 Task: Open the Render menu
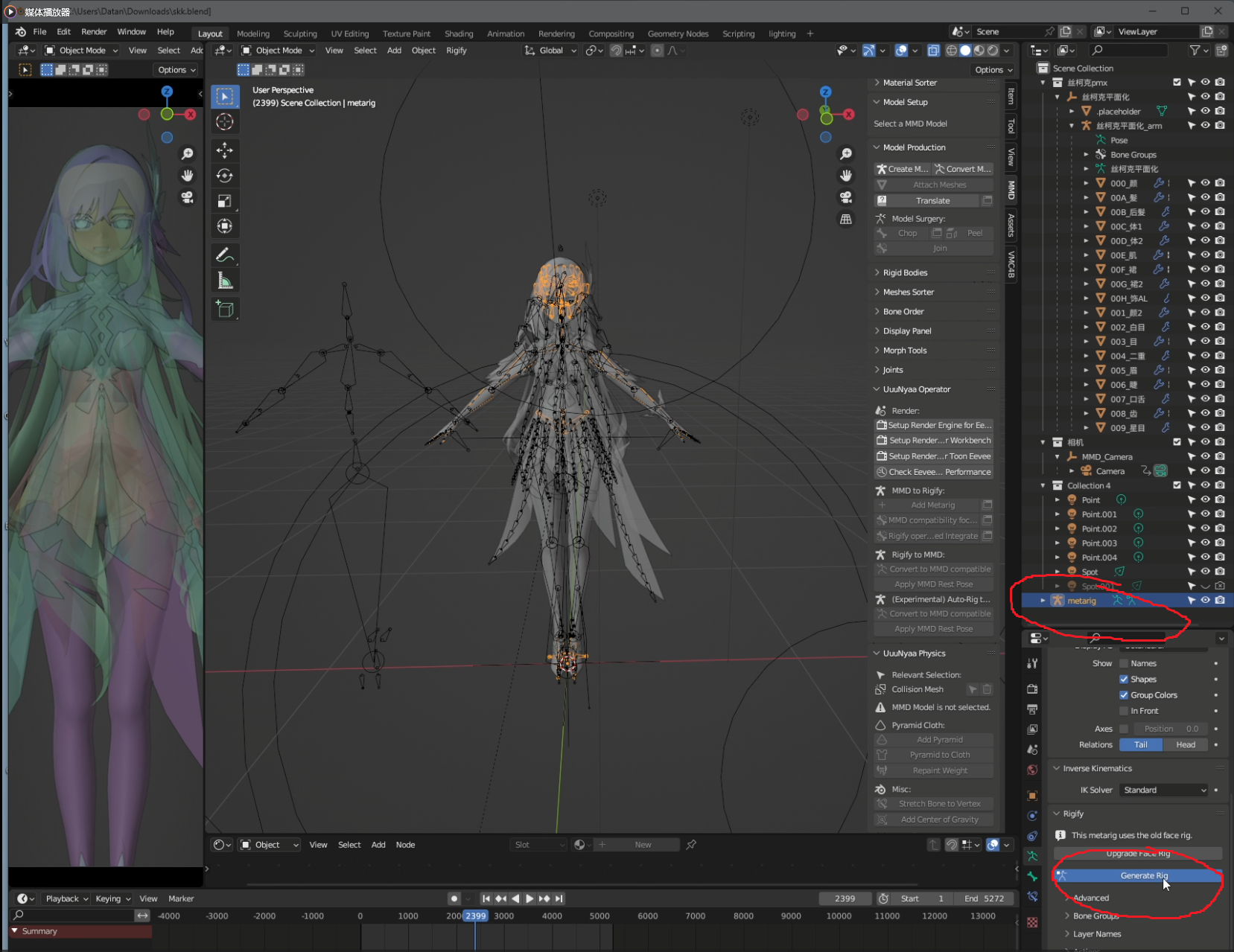tap(94, 31)
